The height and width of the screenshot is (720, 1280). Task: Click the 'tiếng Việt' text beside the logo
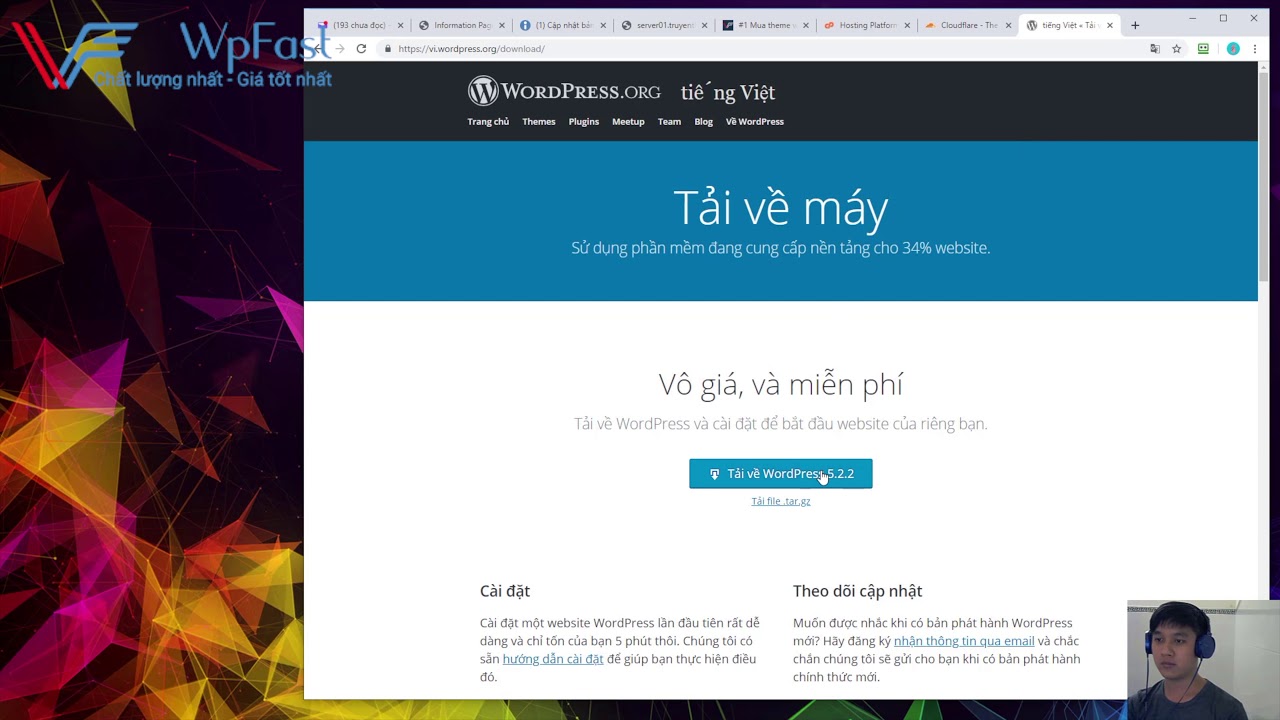(x=728, y=92)
